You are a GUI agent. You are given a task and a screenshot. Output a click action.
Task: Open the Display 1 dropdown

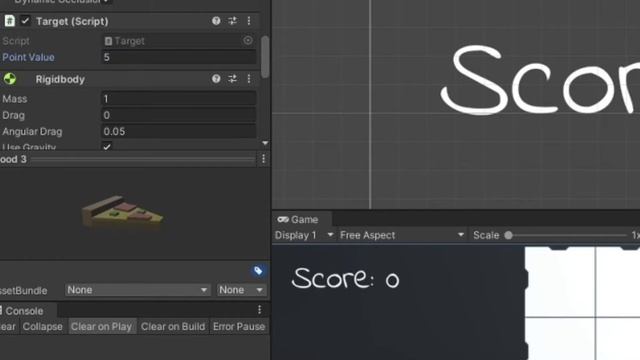(x=304, y=235)
